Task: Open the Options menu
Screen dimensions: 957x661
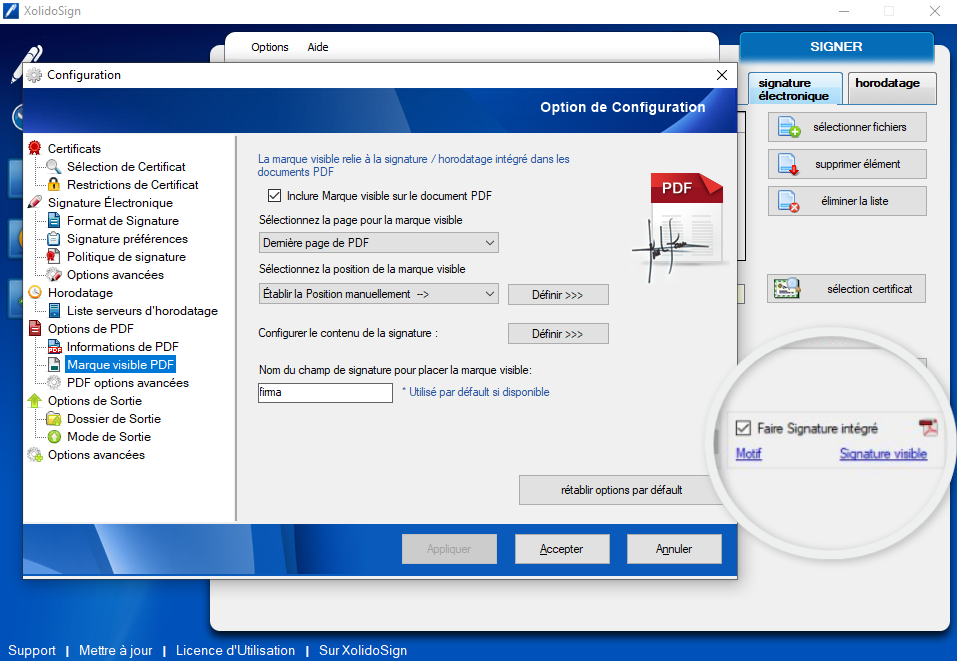Action: (270, 47)
